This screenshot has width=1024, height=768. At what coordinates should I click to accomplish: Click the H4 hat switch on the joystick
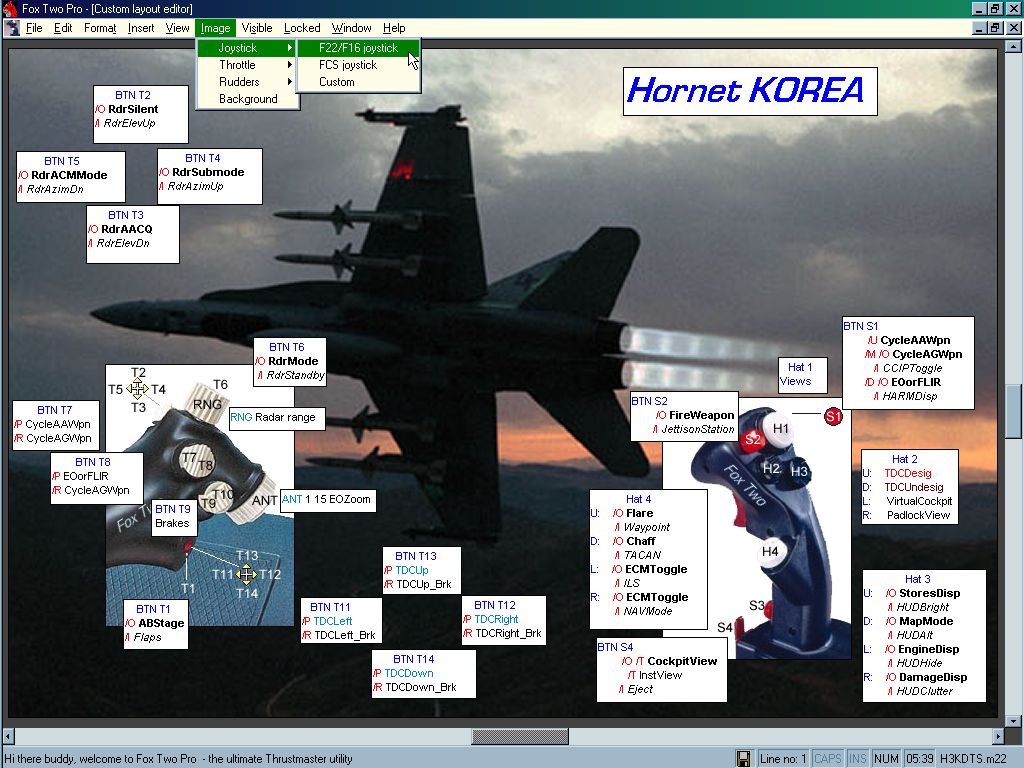pos(770,551)
